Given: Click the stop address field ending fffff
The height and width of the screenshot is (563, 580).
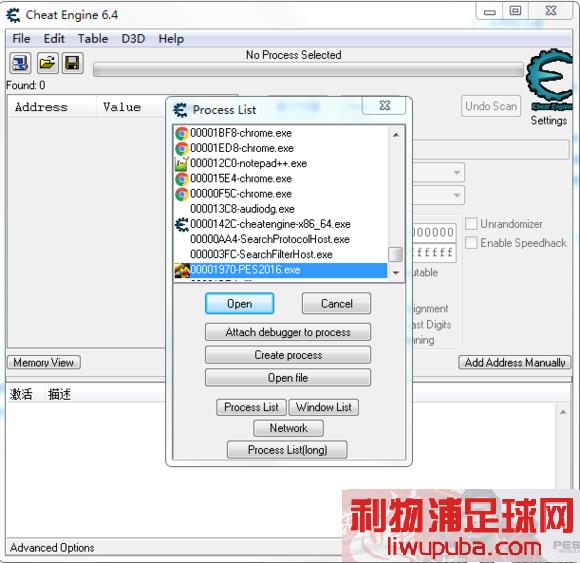Looking at the screenshot, I should click(434, 253).
